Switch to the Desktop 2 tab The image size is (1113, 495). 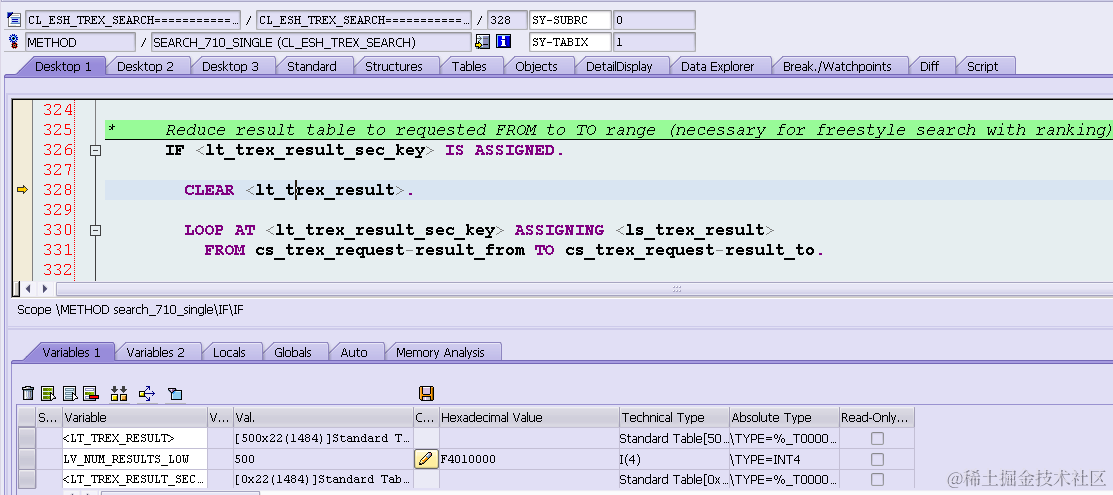point(146,66)
